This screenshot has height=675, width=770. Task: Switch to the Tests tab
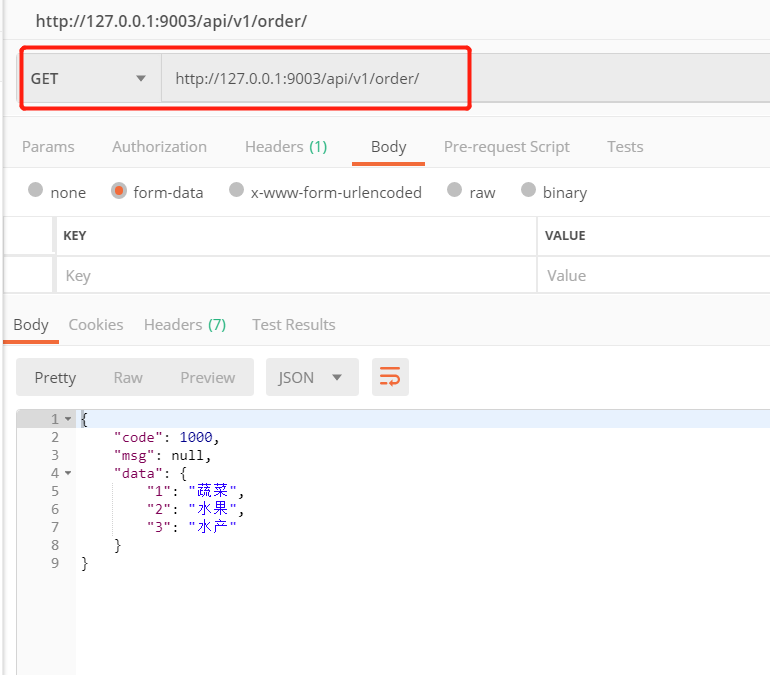click(625, 147)
